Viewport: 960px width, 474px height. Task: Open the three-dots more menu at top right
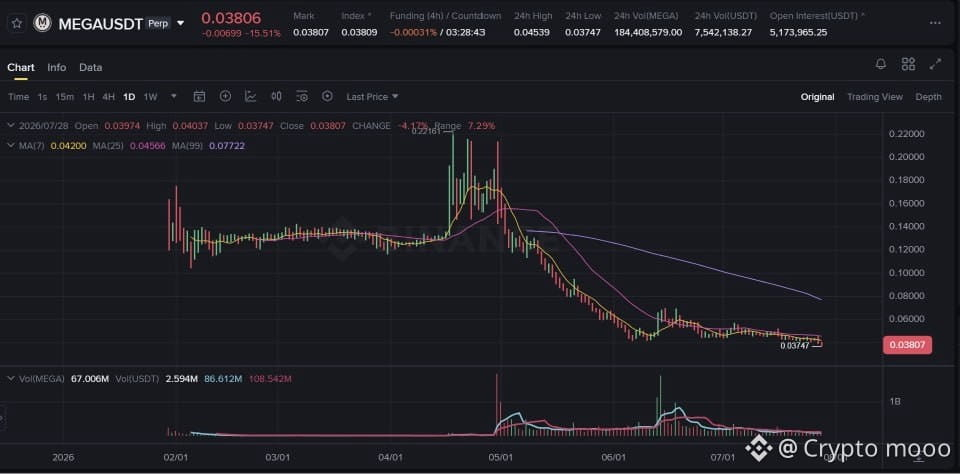coord(935,23)
